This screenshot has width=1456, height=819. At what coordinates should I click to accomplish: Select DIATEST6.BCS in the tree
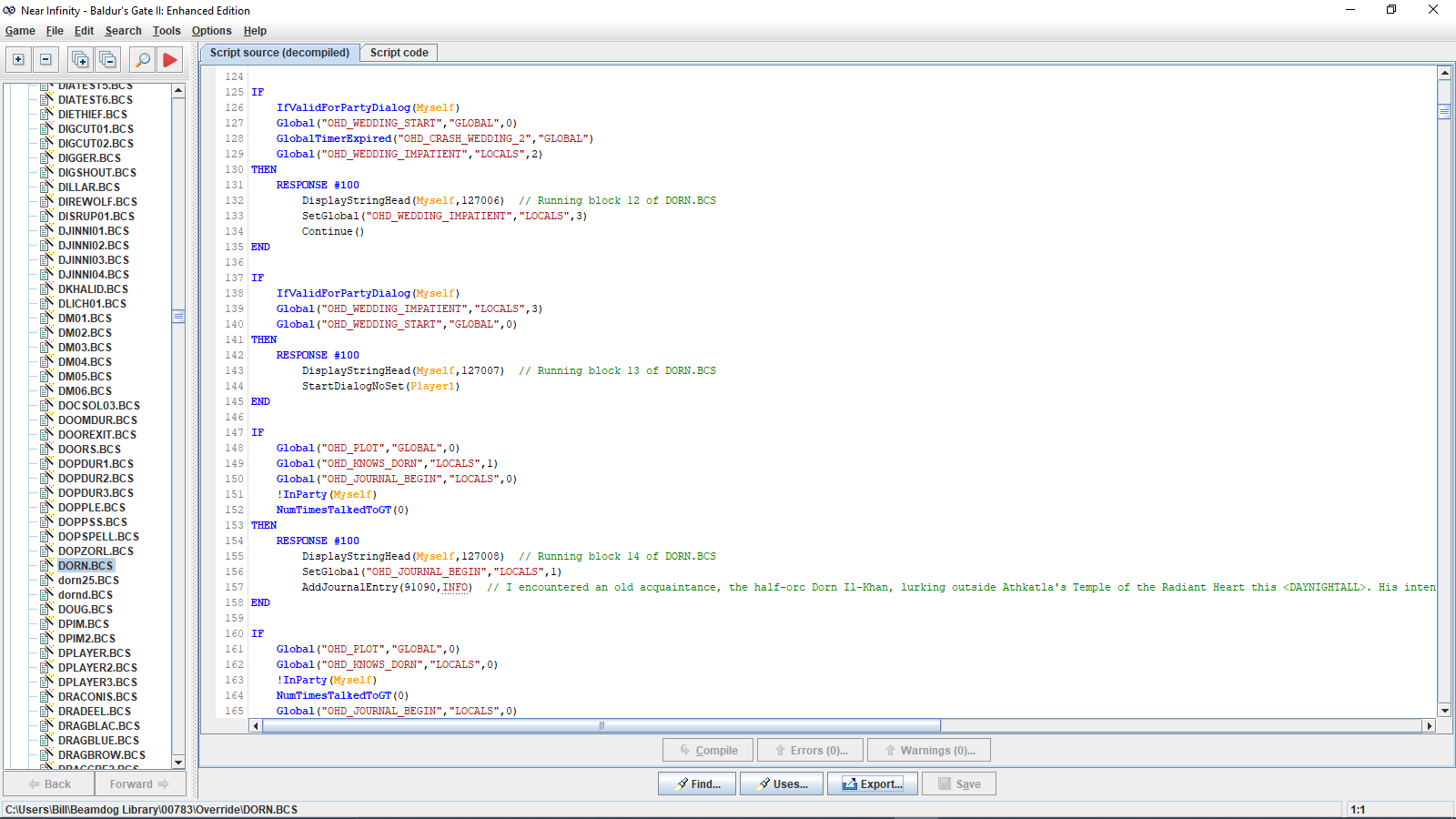point(96,99)
